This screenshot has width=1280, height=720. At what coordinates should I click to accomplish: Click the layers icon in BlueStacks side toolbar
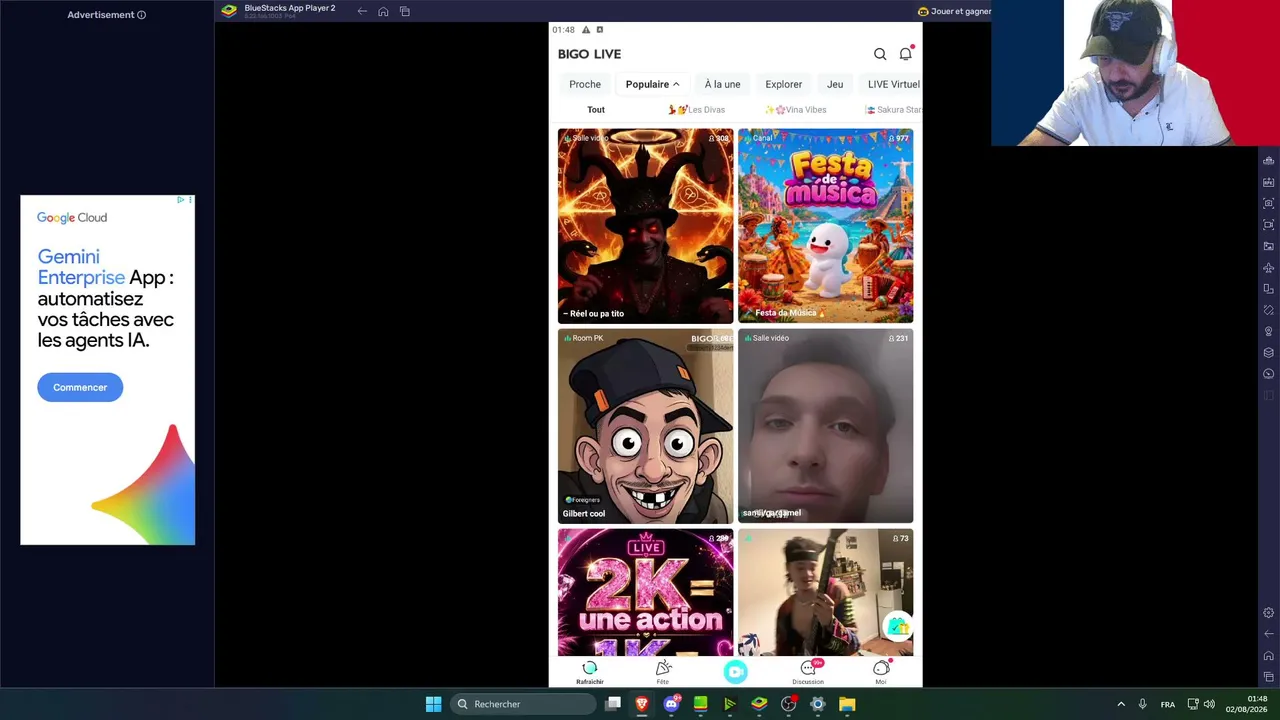pyautogui.click(x=1269, y=353)
